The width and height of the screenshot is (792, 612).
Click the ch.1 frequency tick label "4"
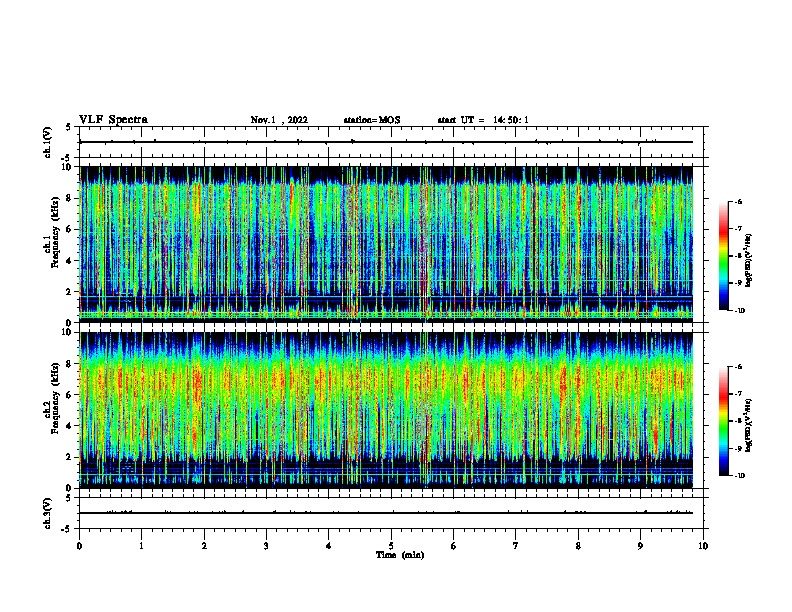tap(70, 261)
